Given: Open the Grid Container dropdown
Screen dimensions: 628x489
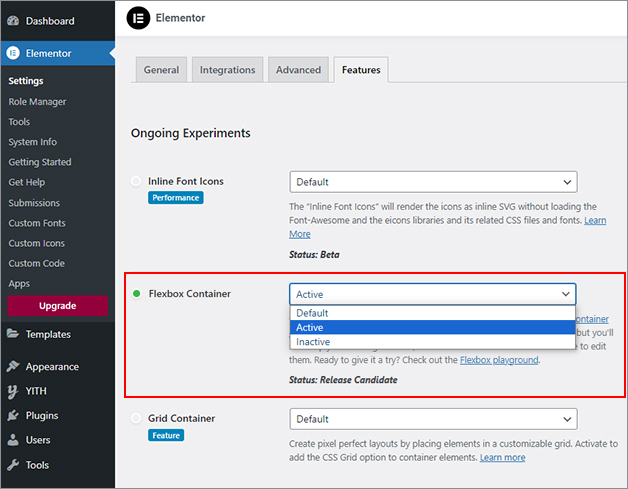Looking at the screenshot, I should pyautogui.click(x=433, y=419).
